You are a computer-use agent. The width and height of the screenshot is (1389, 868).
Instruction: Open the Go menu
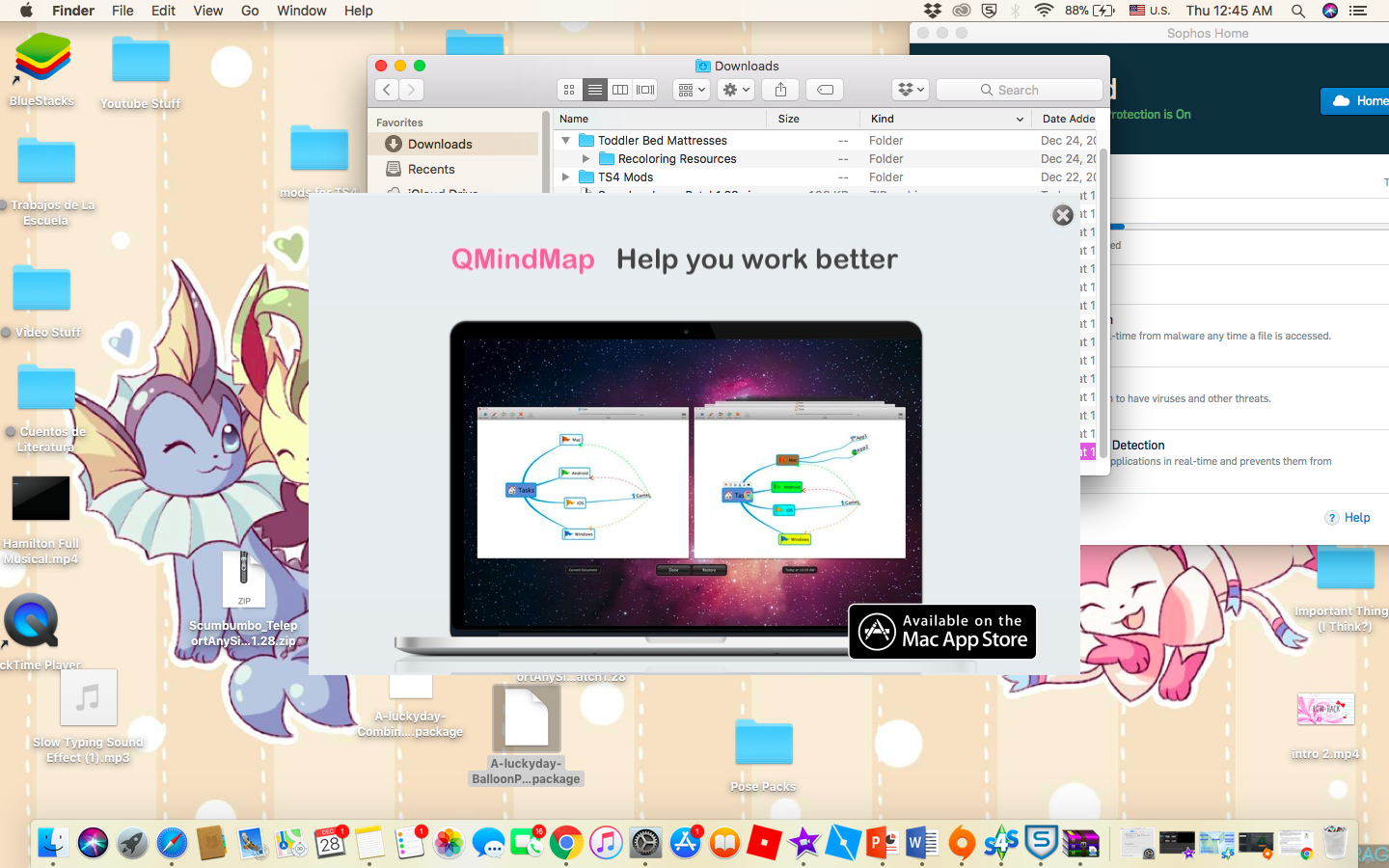click(250, 11)
